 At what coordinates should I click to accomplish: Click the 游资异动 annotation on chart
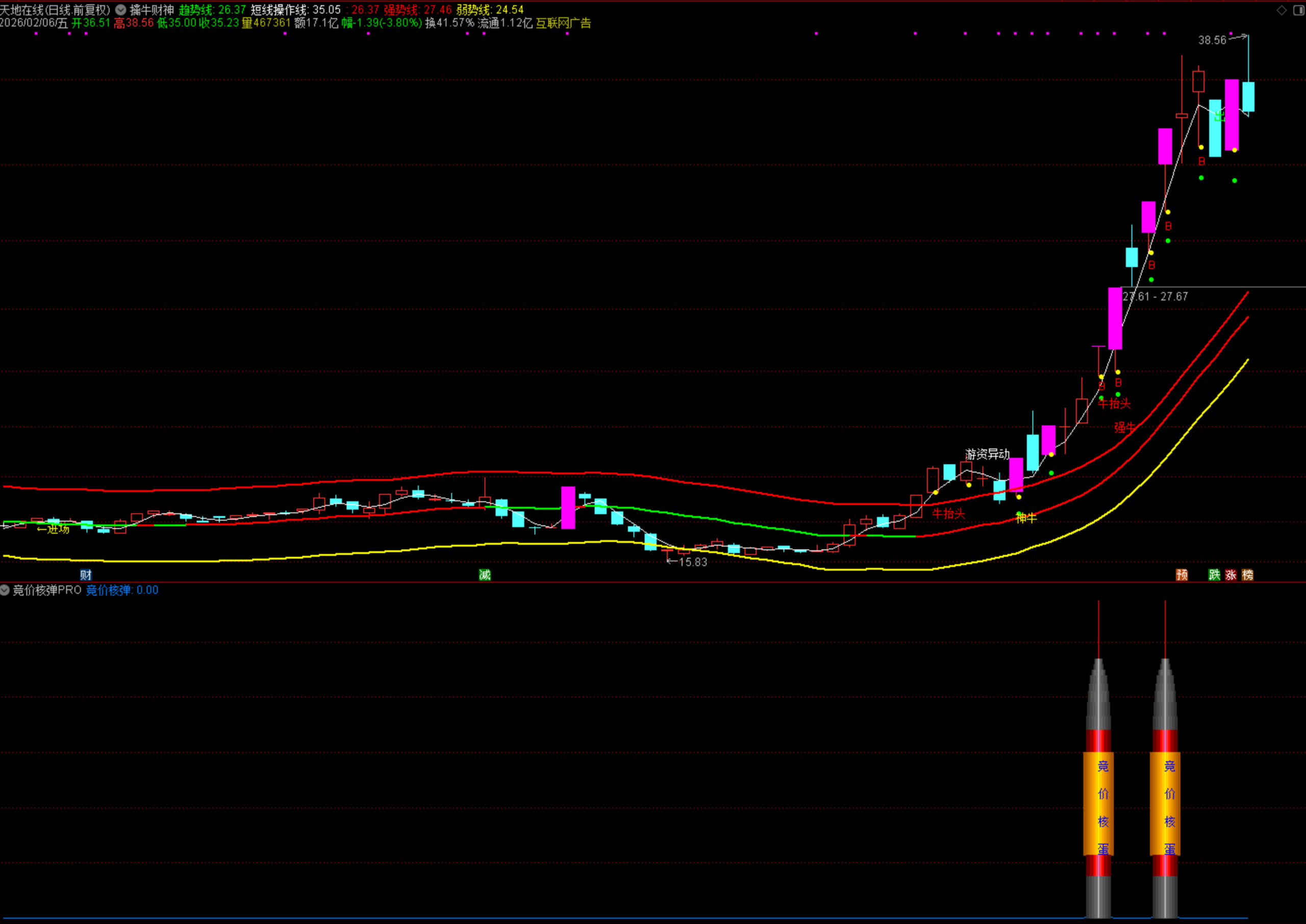987,454
